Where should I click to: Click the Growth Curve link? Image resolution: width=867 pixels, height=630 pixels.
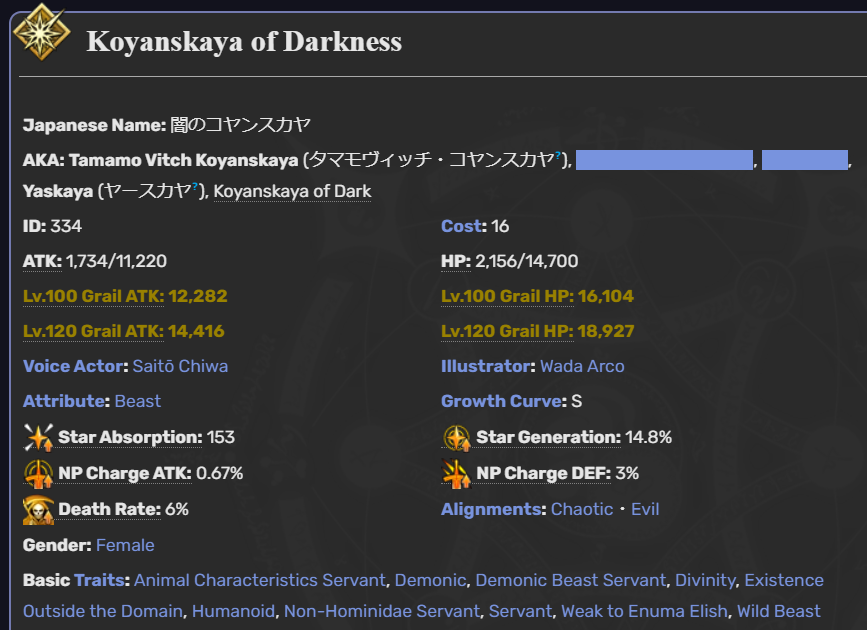[502, 401]
